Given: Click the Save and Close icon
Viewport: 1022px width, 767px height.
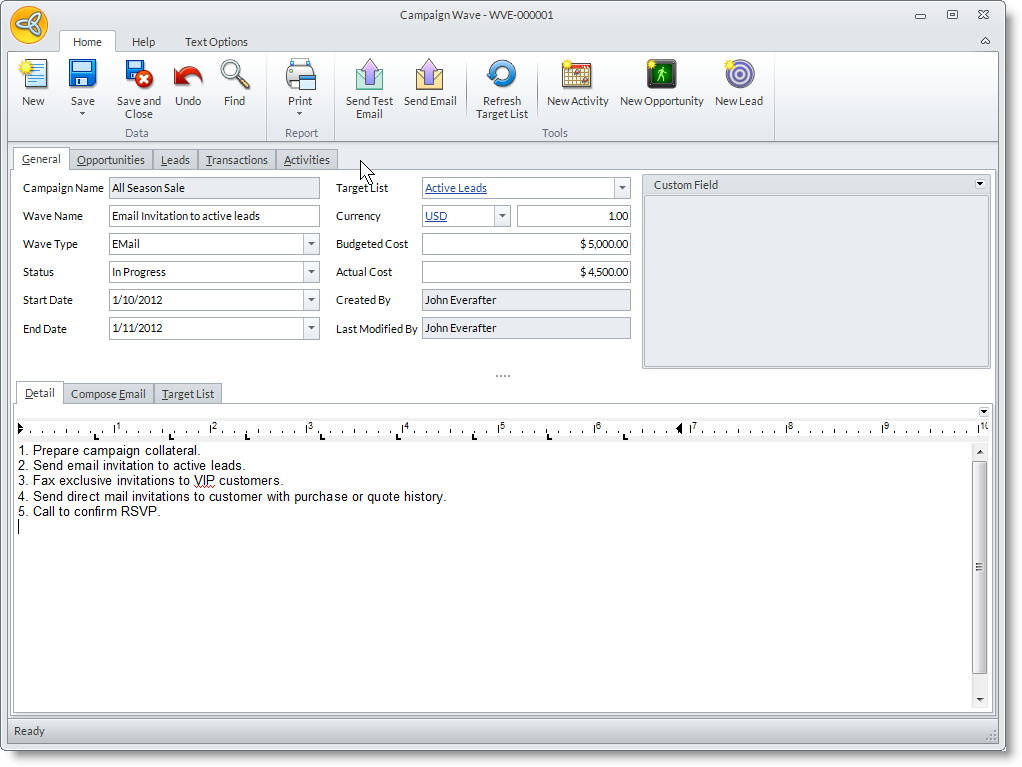Looking at the screenshot, I should 138,76.
